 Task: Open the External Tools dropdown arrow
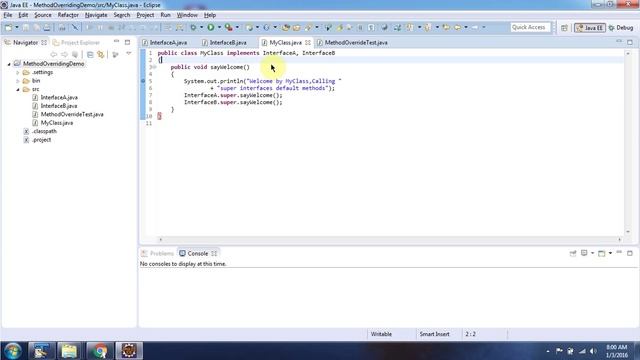tap(237, 27)
